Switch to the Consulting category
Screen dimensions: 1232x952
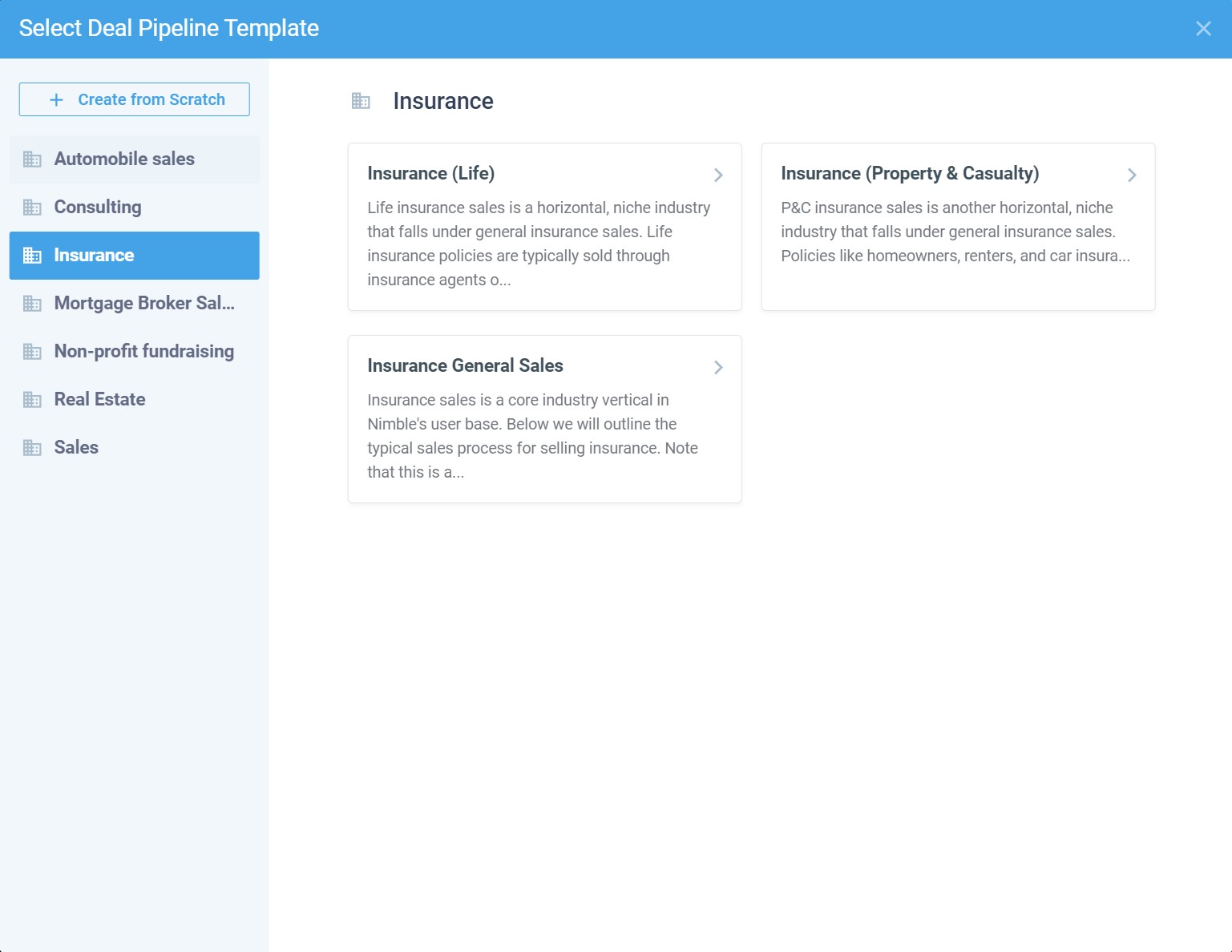click(x=98, y=208)
